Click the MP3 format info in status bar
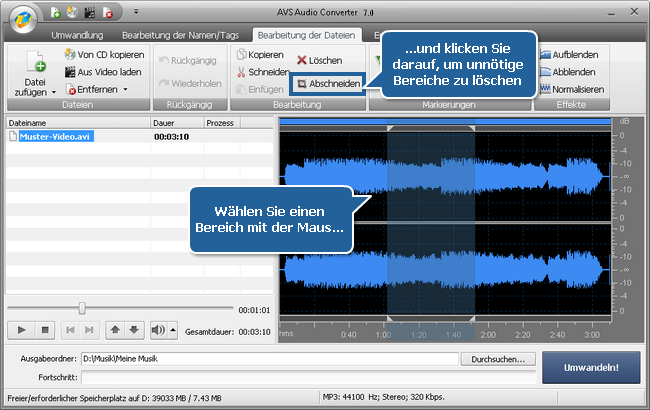The image size is (650, 410). tap(383, 397)
